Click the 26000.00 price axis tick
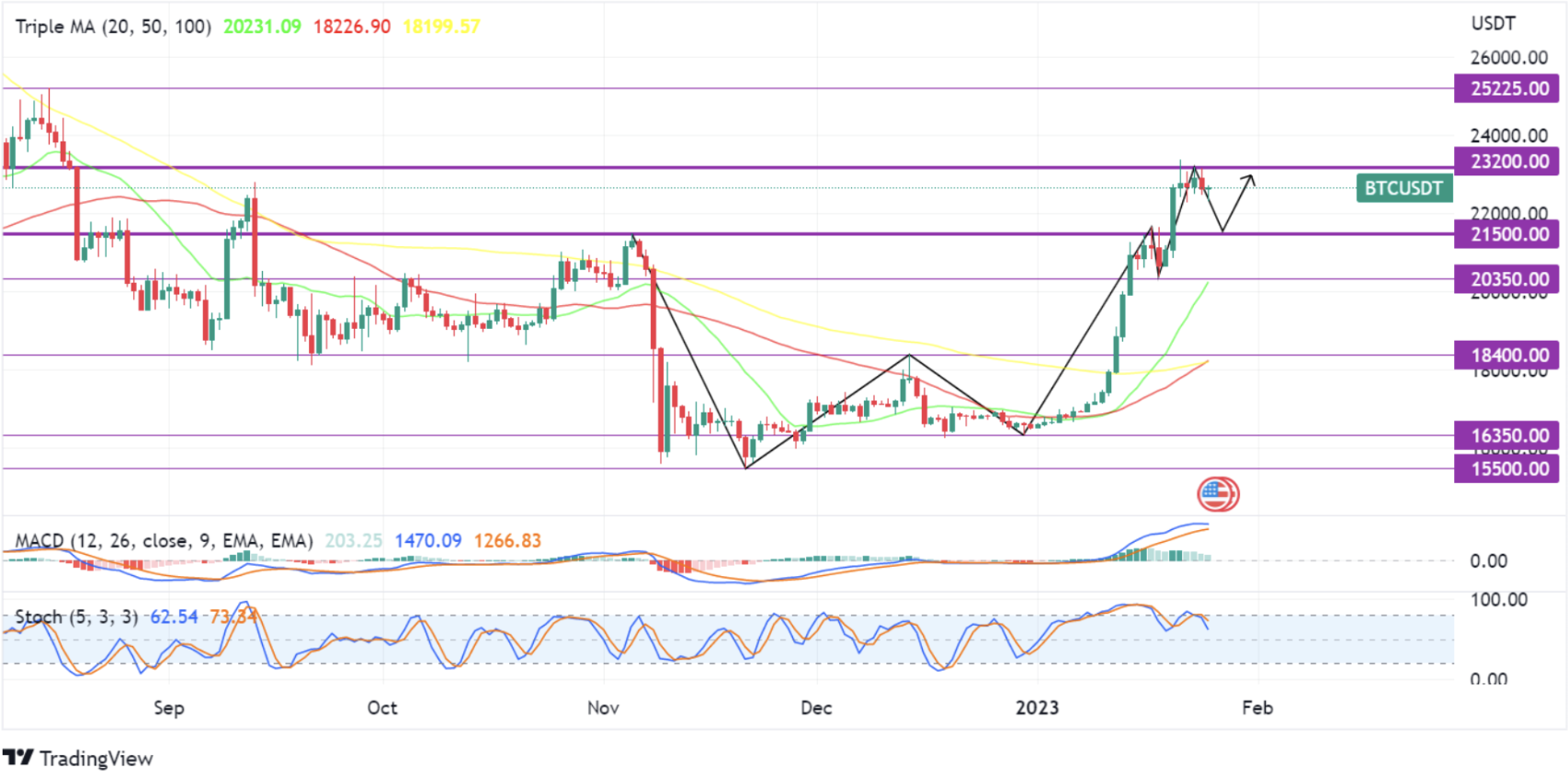1568x779 pixels. [x=1509, y=58]
